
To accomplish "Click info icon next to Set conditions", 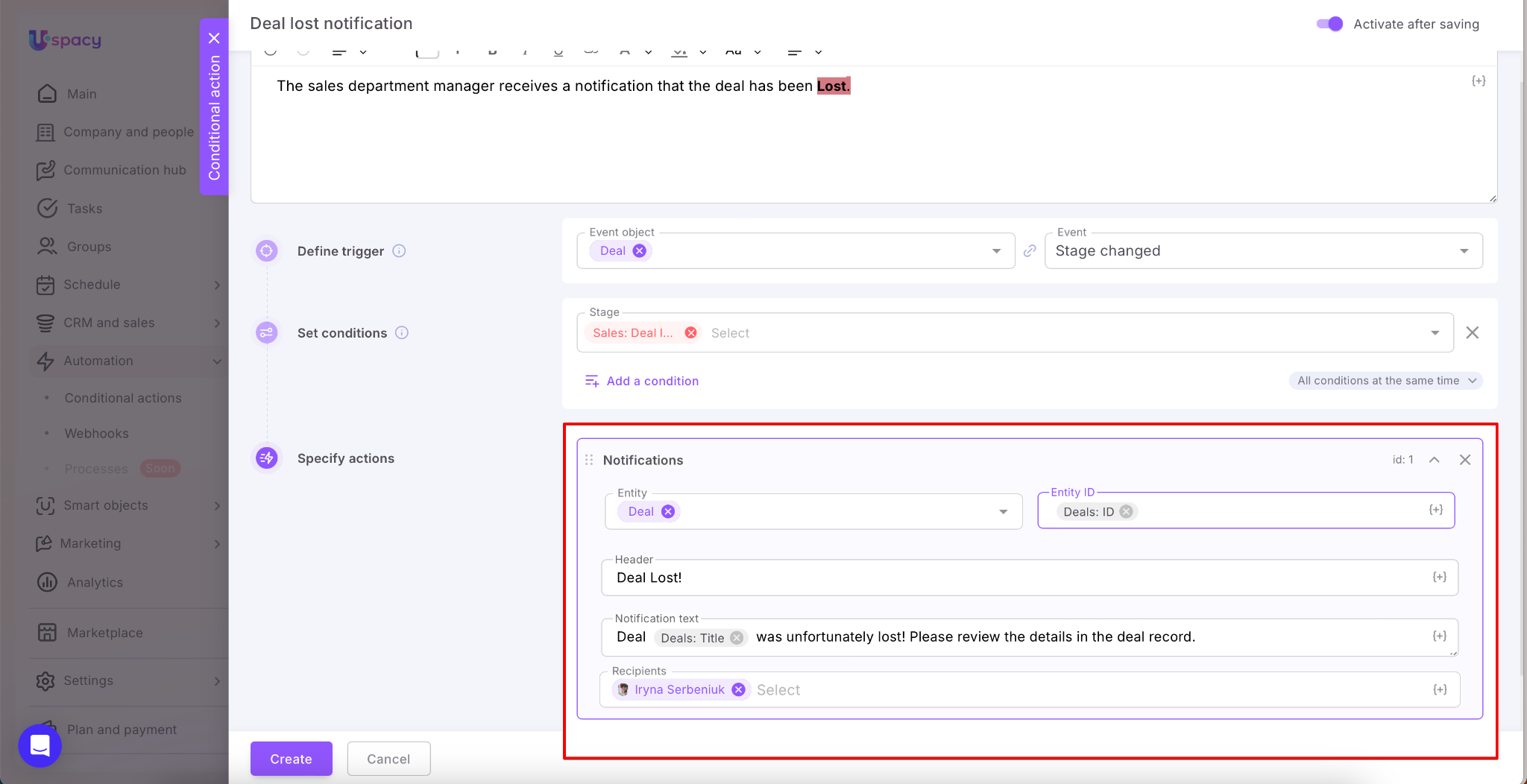I will point(401,333).
